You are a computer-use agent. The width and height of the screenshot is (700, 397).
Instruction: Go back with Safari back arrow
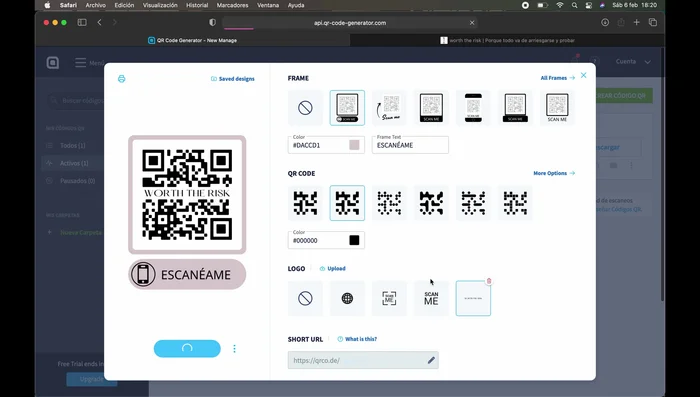coord(100,22)
